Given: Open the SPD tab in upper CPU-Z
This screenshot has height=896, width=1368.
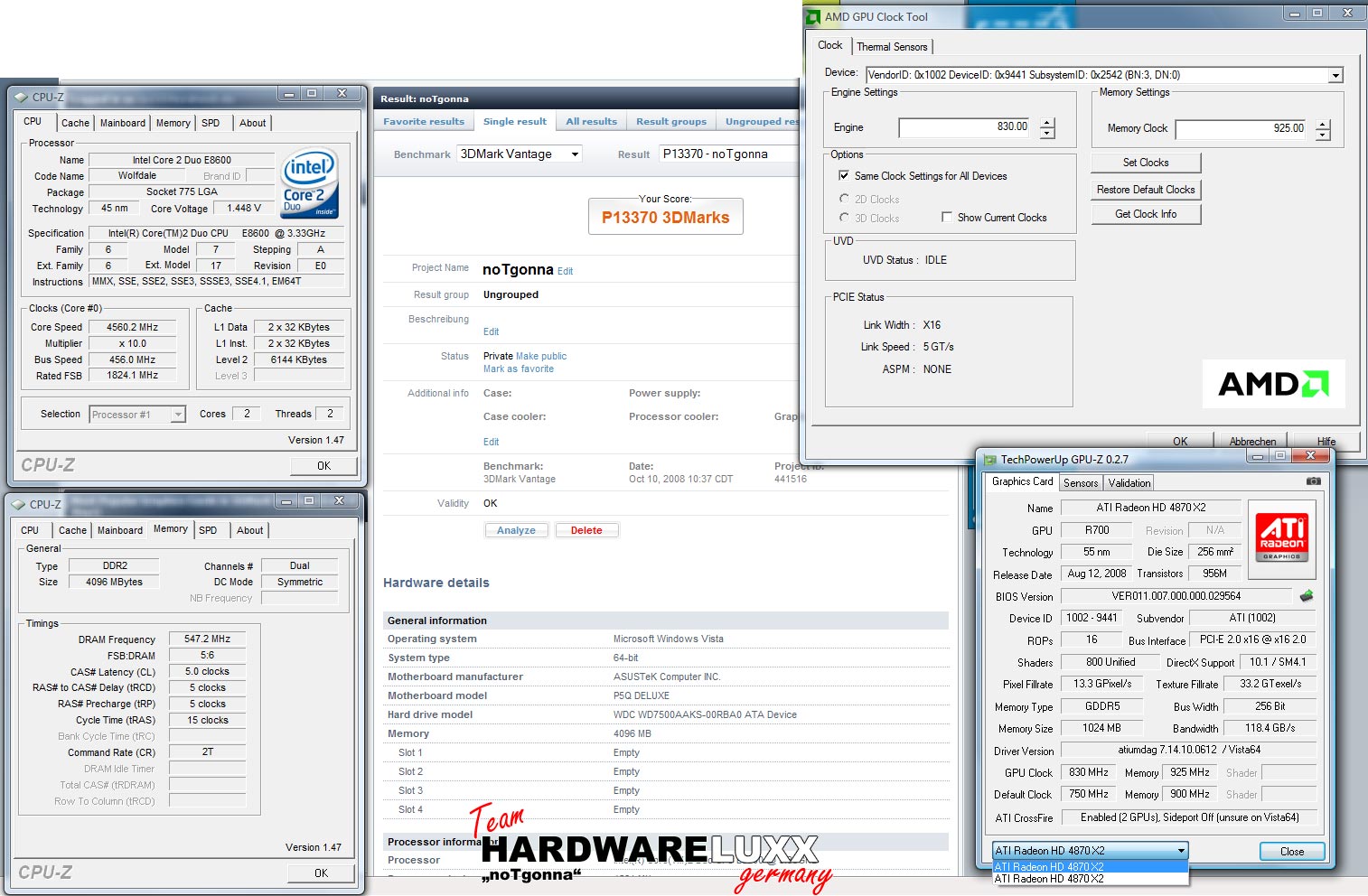Looking at the screenshot, I should [x=211, y=123].
